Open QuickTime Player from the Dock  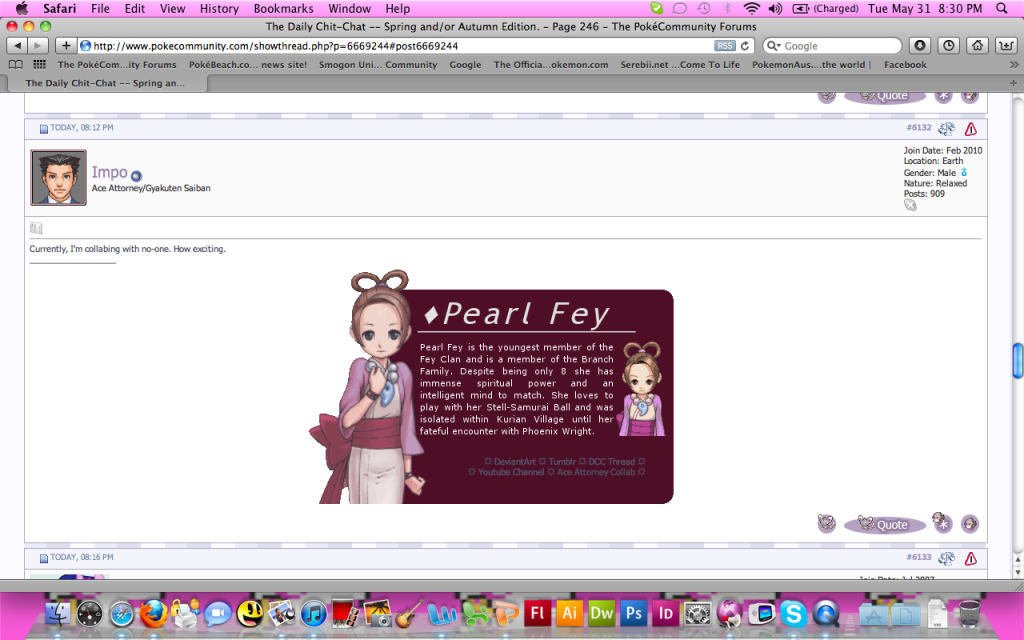coord(825,614)
